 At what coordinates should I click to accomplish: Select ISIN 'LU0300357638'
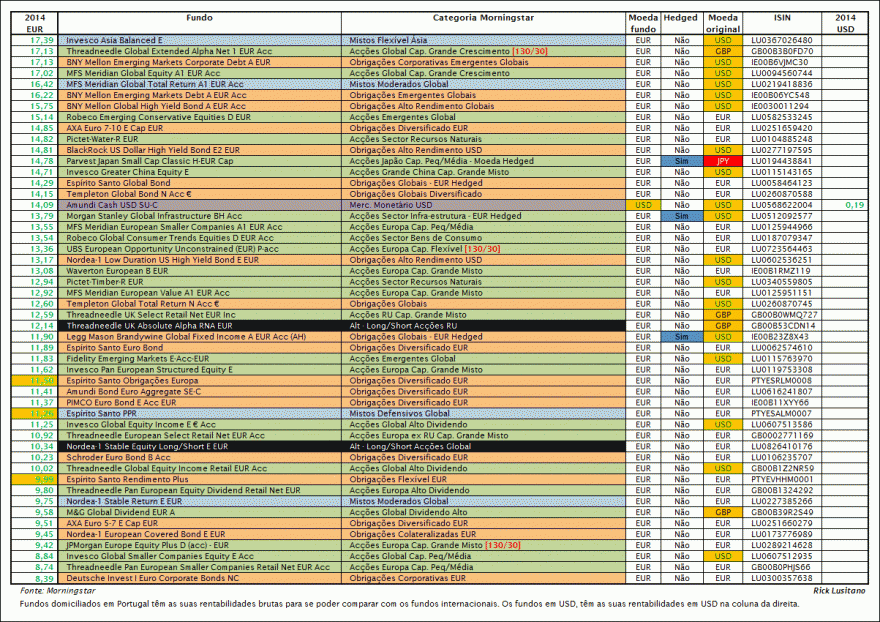[x=782, y=578]
